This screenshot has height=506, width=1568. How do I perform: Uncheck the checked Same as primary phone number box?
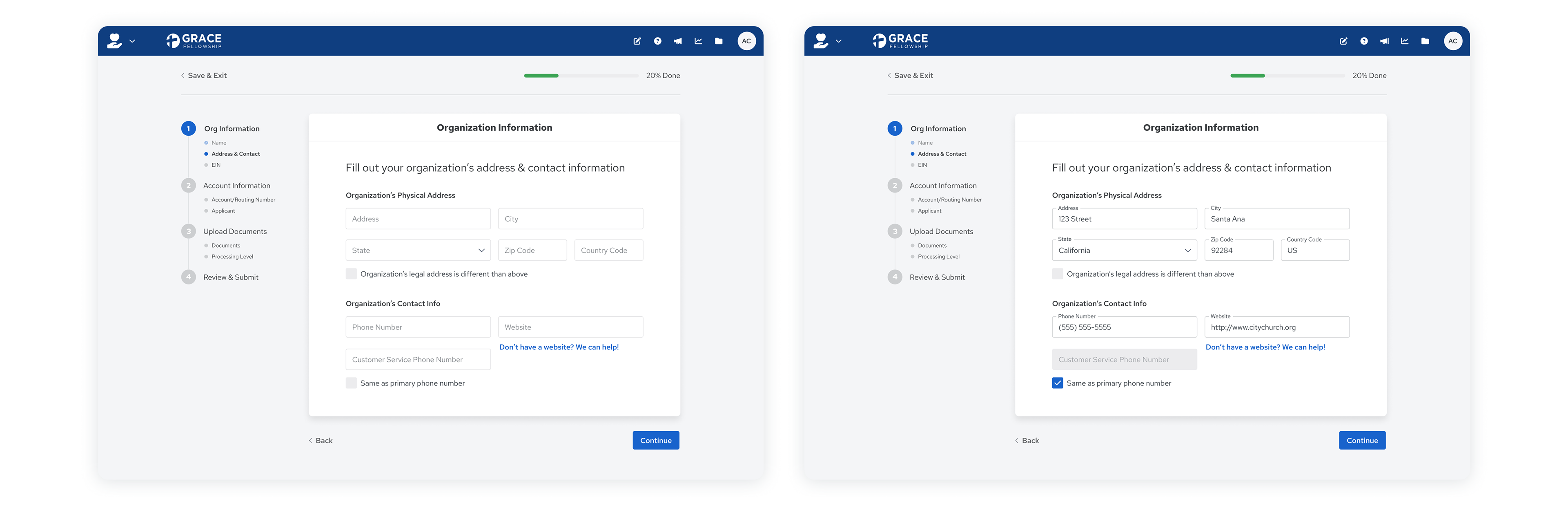(1057, 383)
